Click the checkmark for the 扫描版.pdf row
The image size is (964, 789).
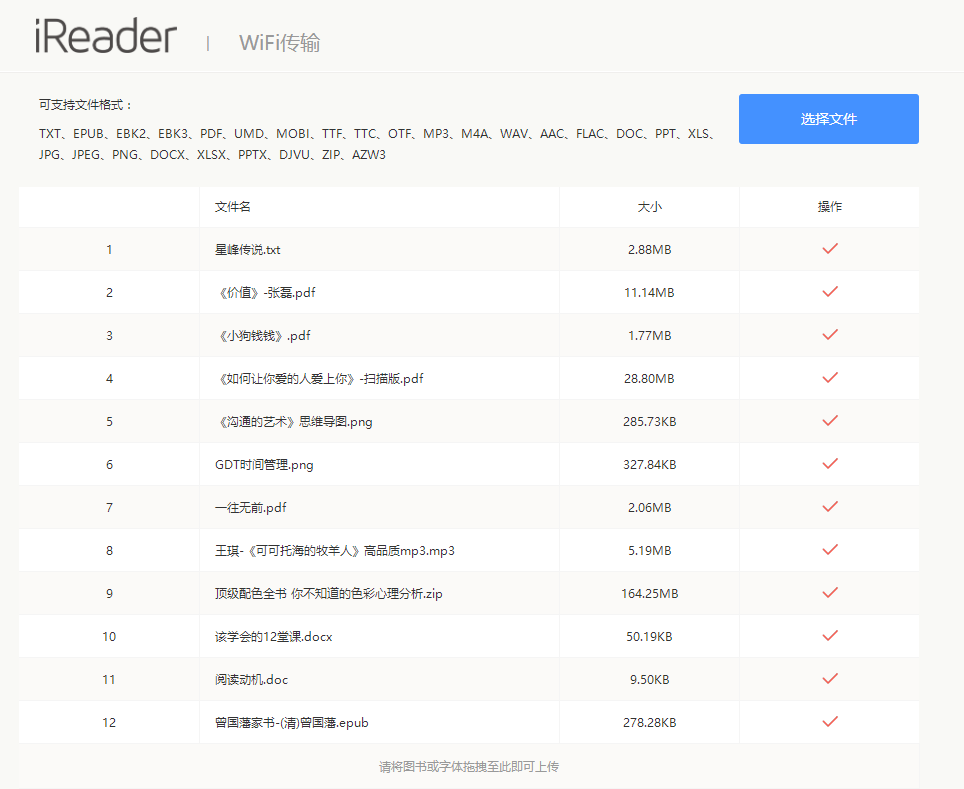pyautogui.click(x=830, y=378)
